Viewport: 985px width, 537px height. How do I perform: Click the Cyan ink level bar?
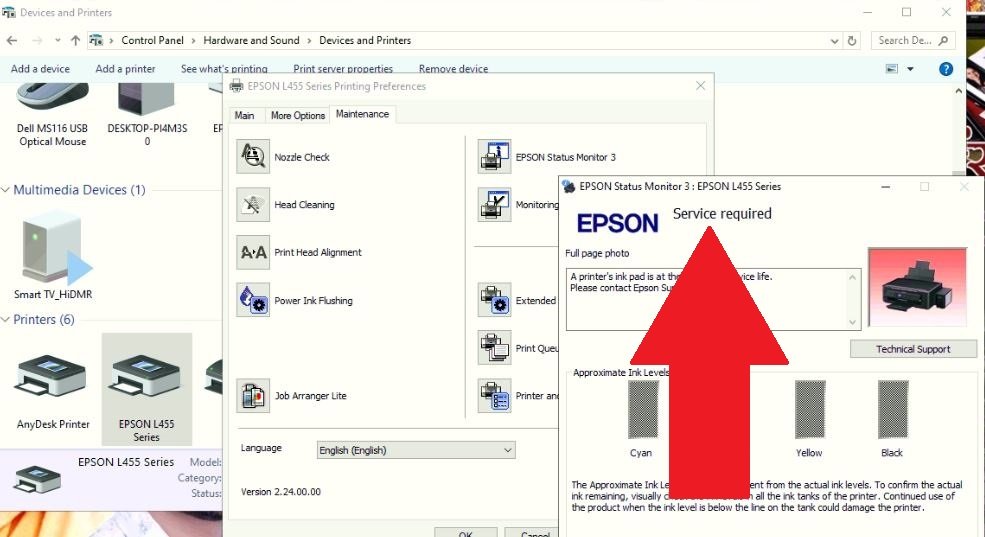pyautogui.click(x=643, y=410)
